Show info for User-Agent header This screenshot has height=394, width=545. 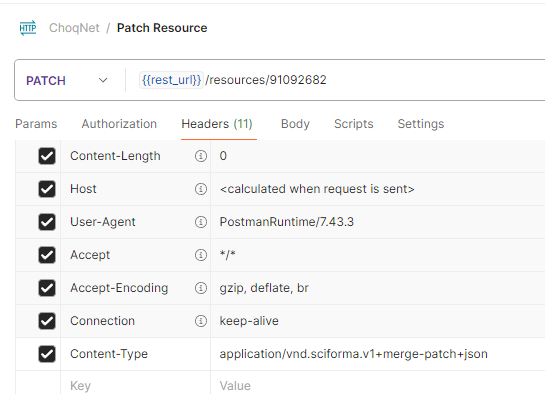201,222
